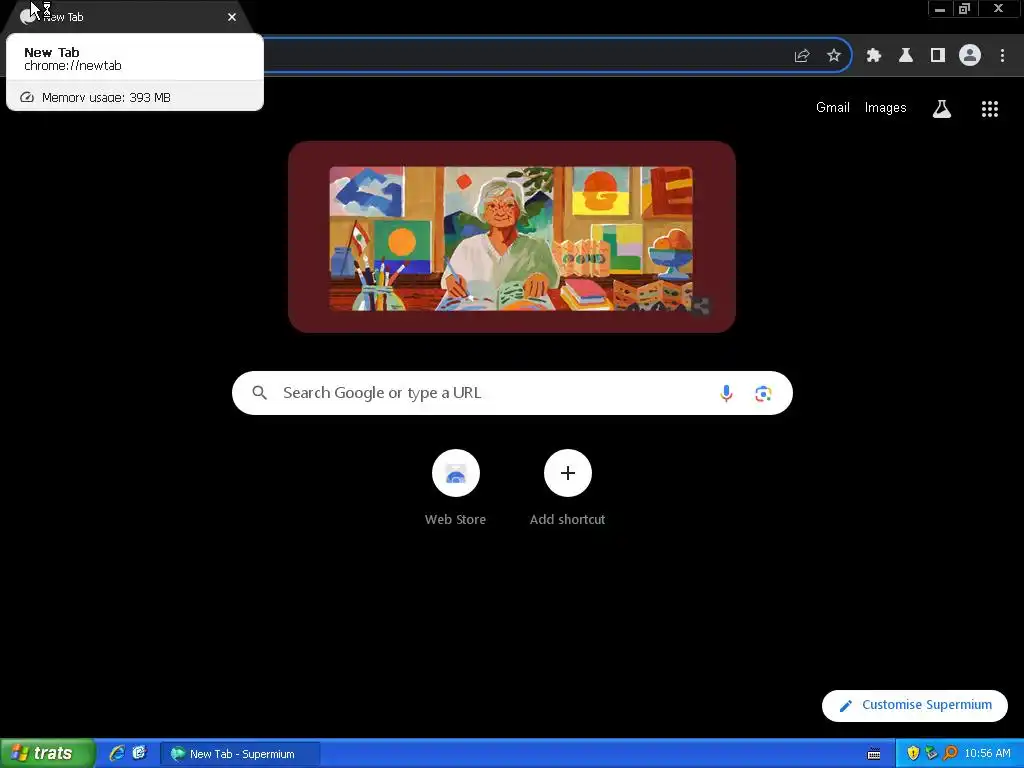Open the Google apps grid
This screenshot has width=1024, height=768.
[990, 109]
